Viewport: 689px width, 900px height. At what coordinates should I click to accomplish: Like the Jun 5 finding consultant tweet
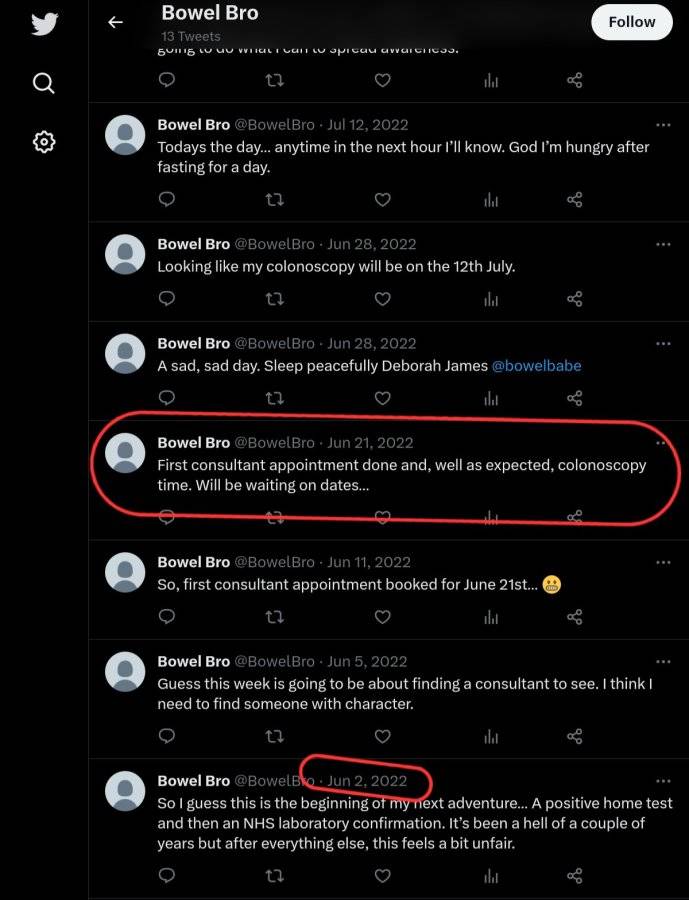tap(382, 736)
